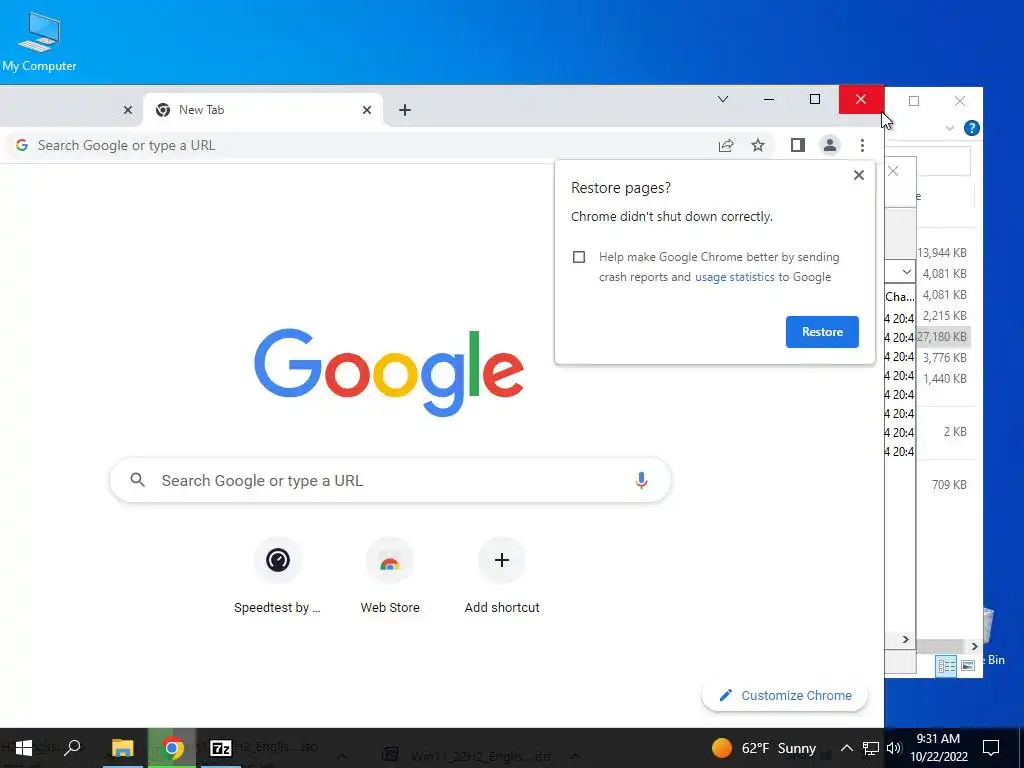Maximize the background Explorer window

[914, 101]
